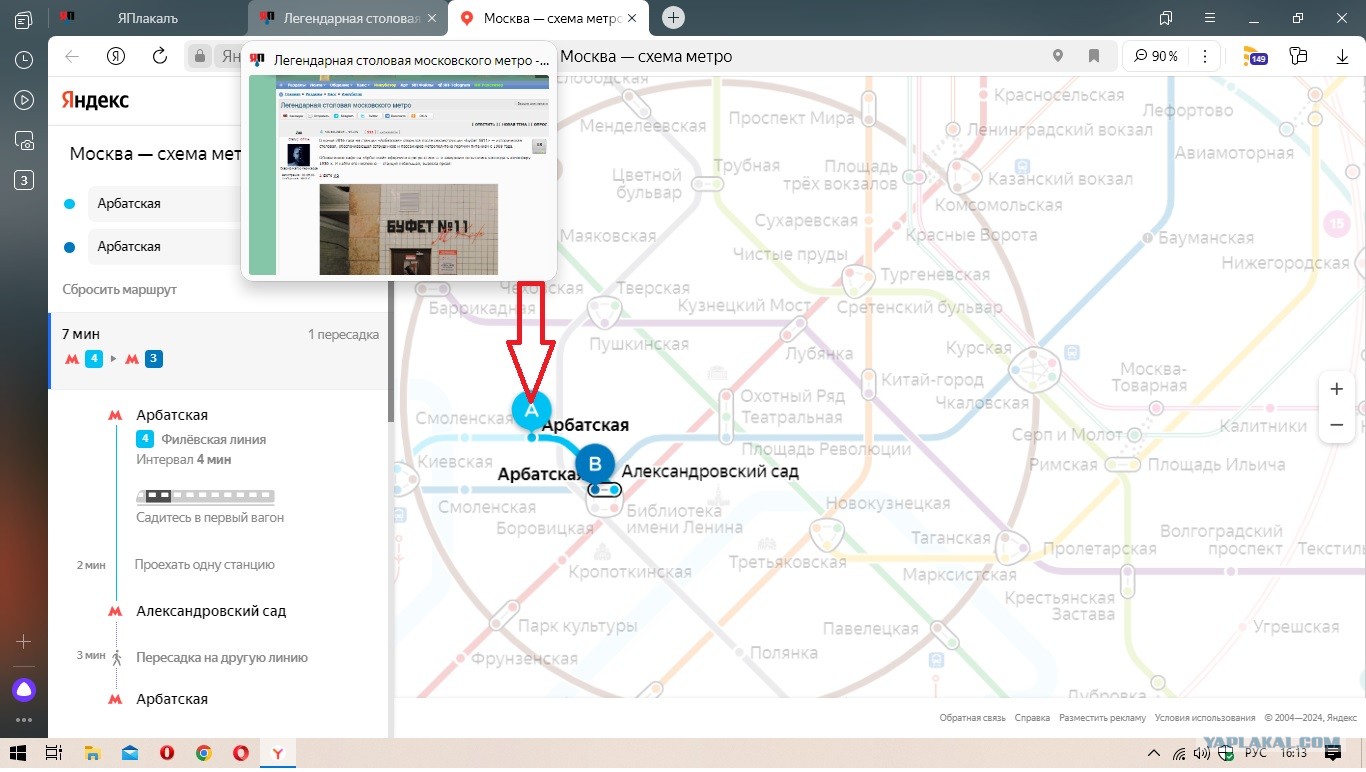This screenshot has height=772, width=1366.
Task: Open Условия использования footer link
Action: point(1205,718)
